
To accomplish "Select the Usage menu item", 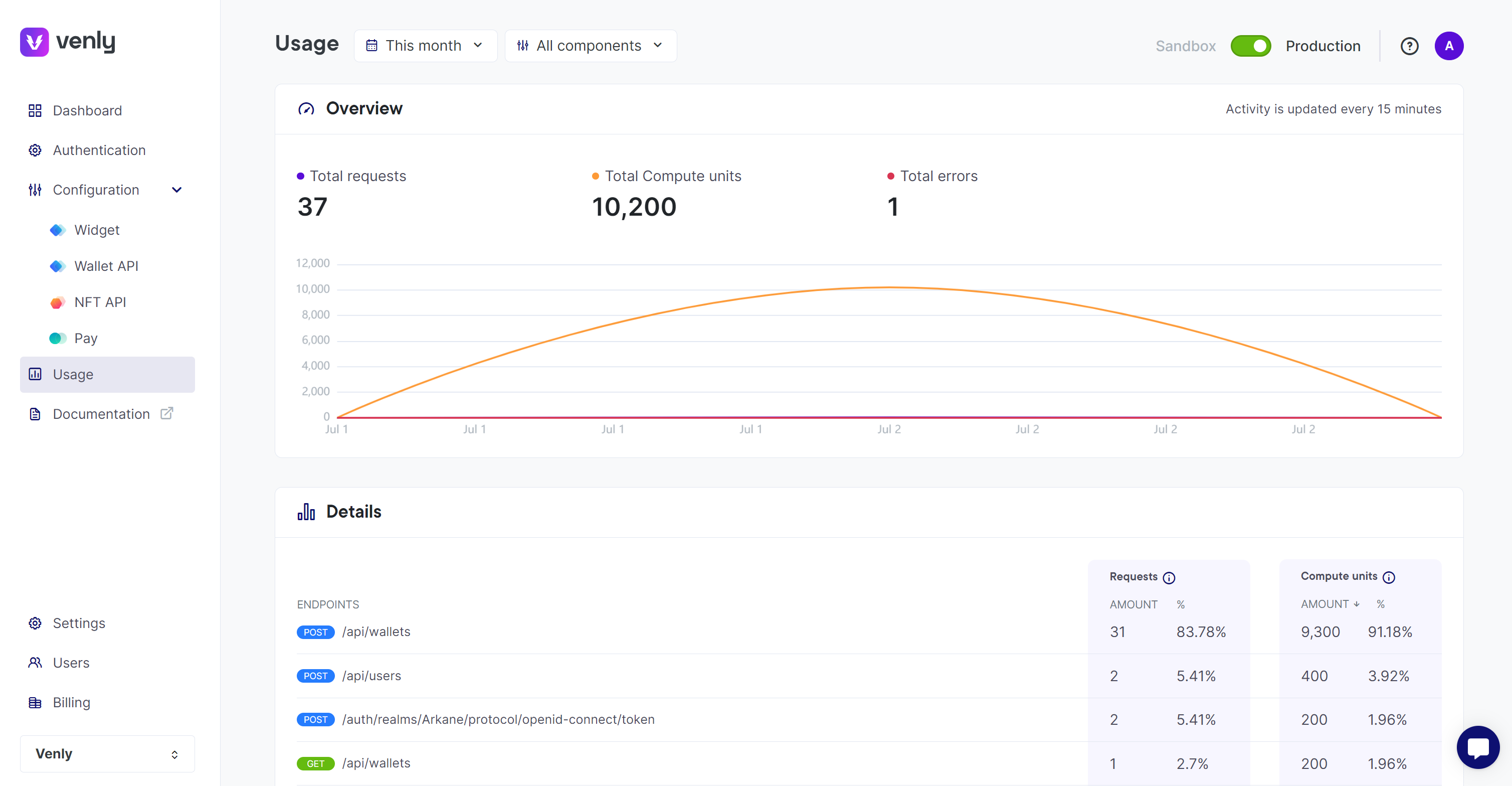I will (x=107, y=374).
